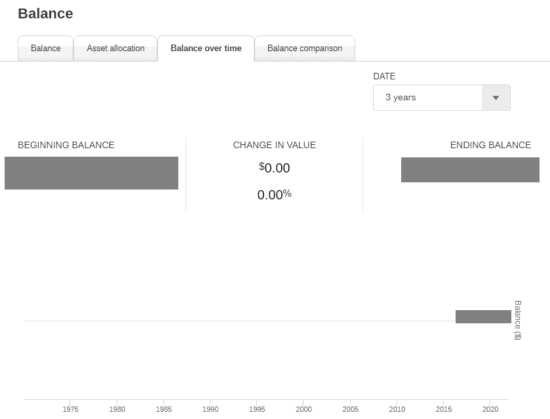Screen dimensions: 550x419
Task: Select the Balance over time tab
Action: [206, 48]
